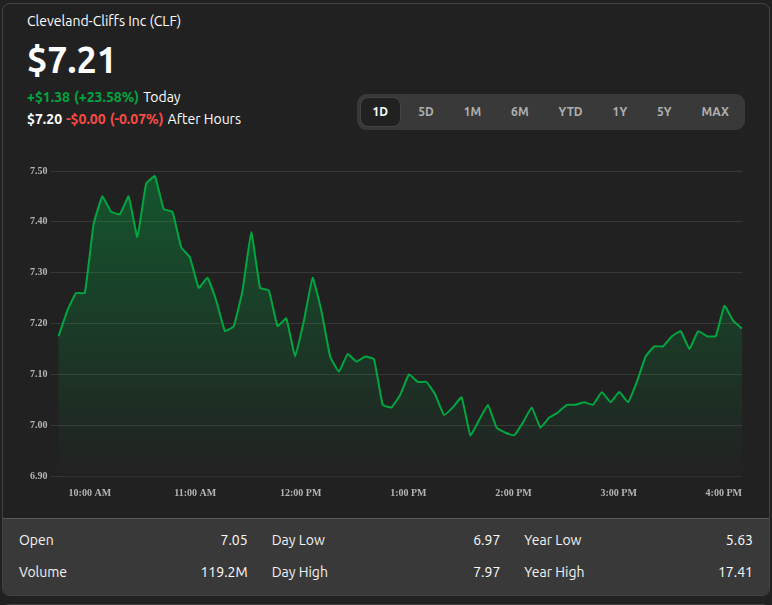
Task: Click the Volume value 119.2M
Action: (224, 572)
